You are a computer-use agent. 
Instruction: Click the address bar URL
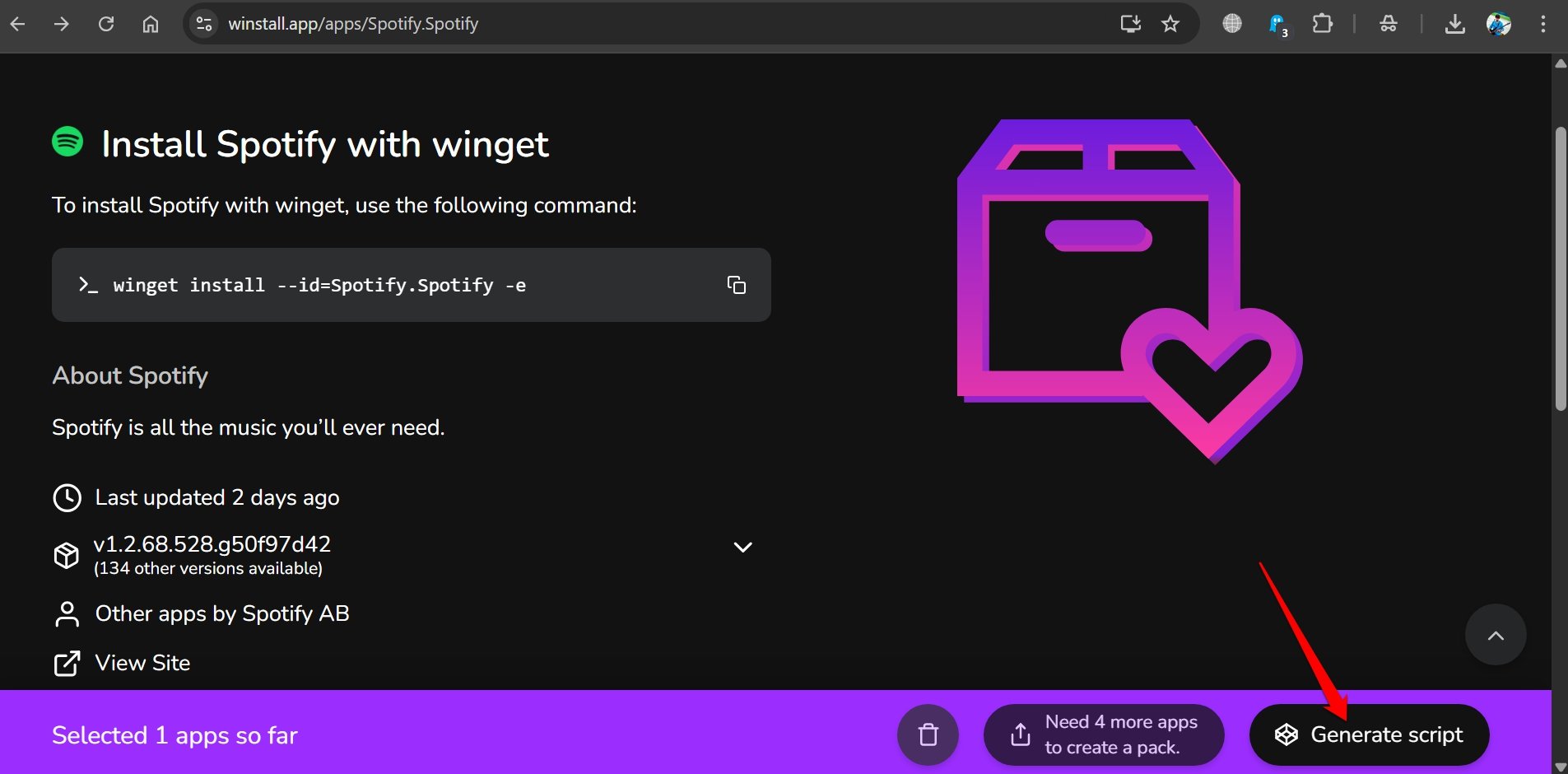(353, 24)
